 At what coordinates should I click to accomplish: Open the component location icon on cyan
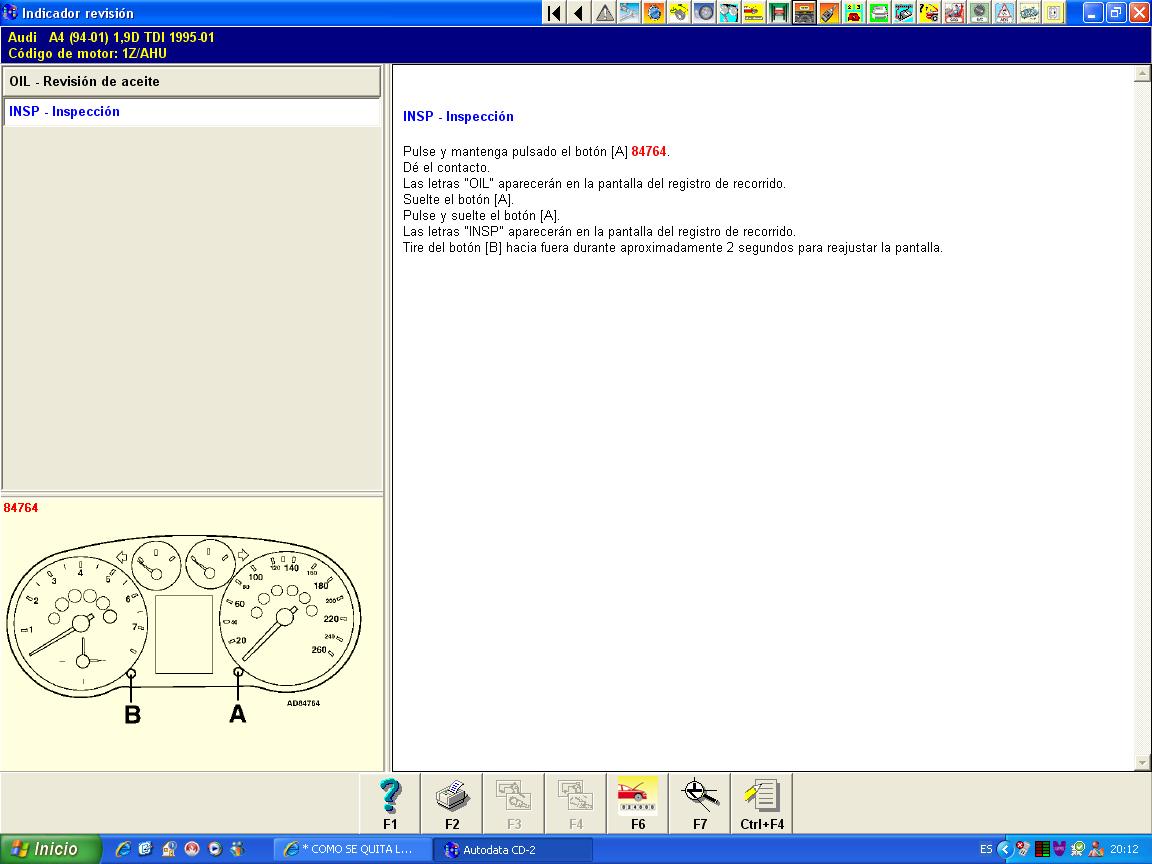click(x=904, y=12)
